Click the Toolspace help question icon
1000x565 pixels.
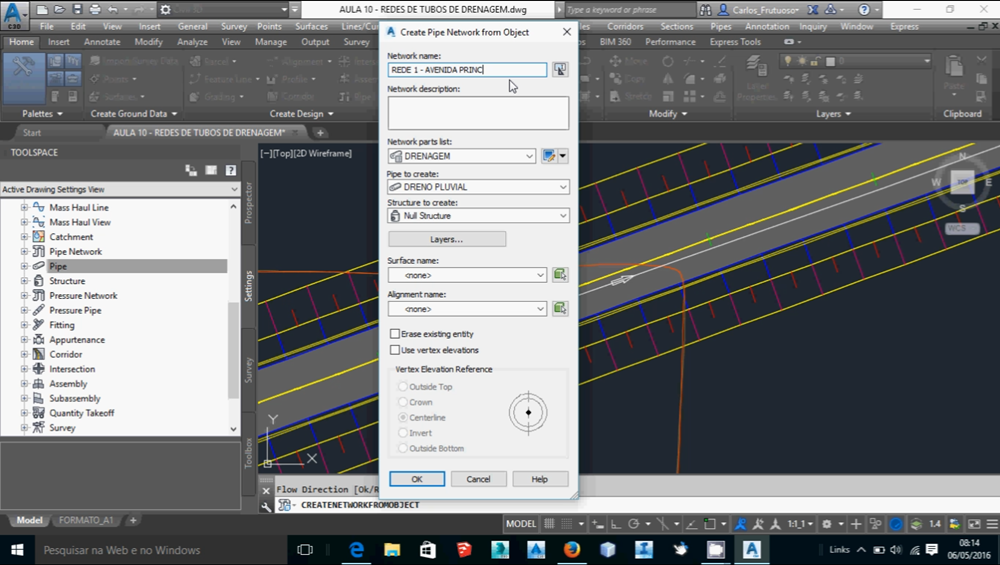[x=231, y=170]
